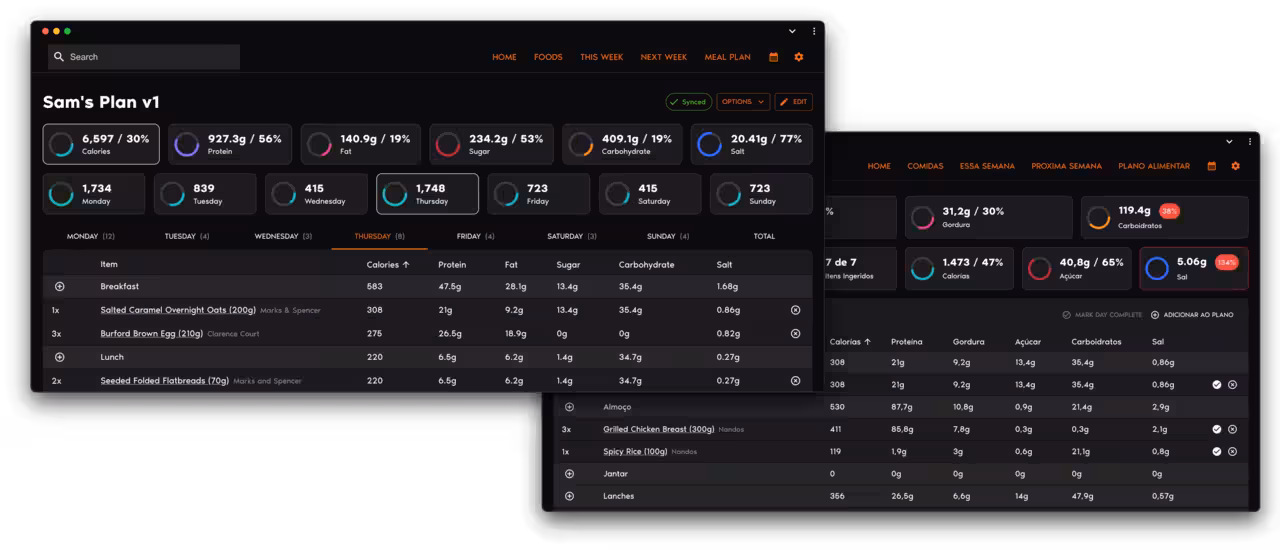Remove the Spicy Rice row
This screenshot has width=1280, height=550.
(x=1232, y=451)
